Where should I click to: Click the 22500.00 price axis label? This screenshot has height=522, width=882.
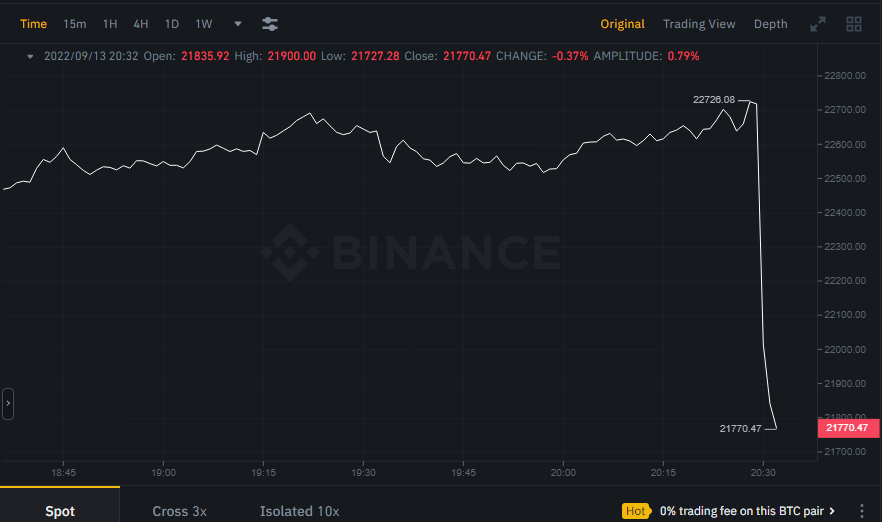click(x=845, y=178)
